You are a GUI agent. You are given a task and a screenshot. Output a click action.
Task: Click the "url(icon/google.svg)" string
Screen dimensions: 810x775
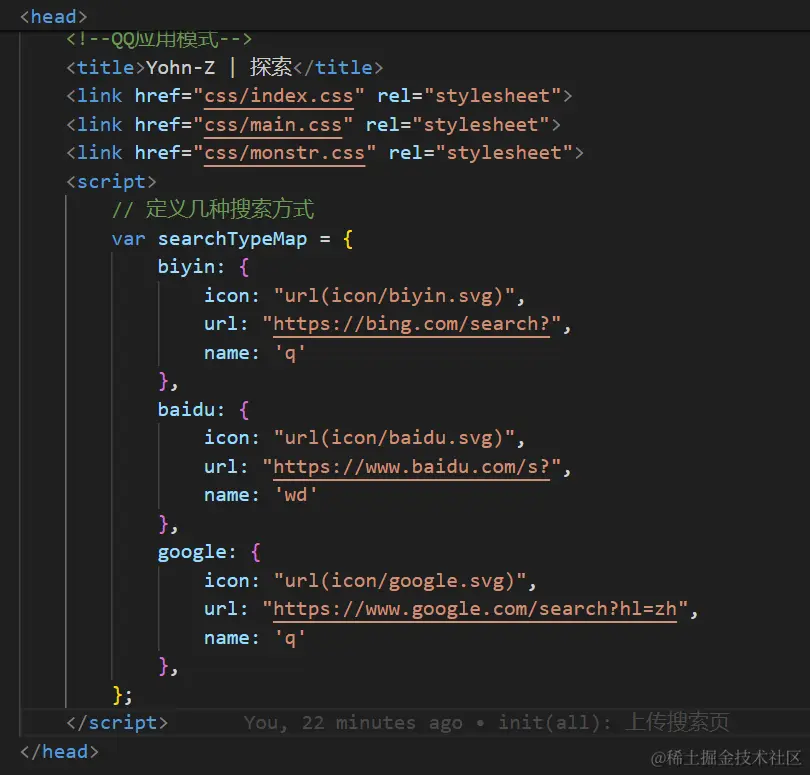click(x=400, y=581)
